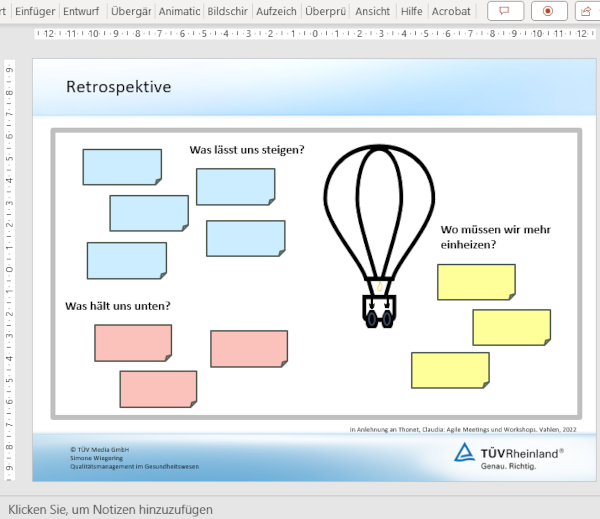Go to the Animationen tab
600x519 pixels.
click(x=179, y=11)
